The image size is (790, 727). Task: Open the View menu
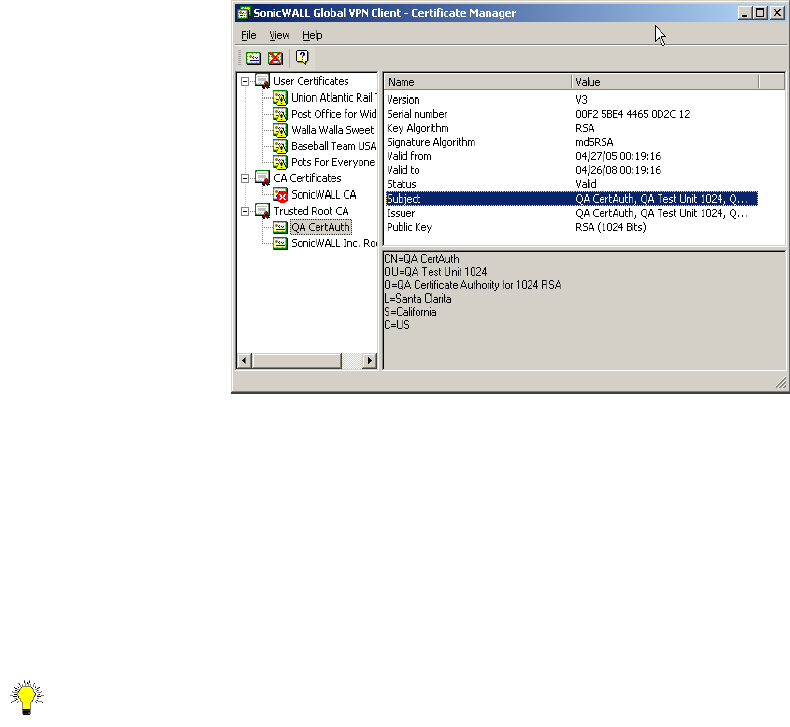click(279, 35)
